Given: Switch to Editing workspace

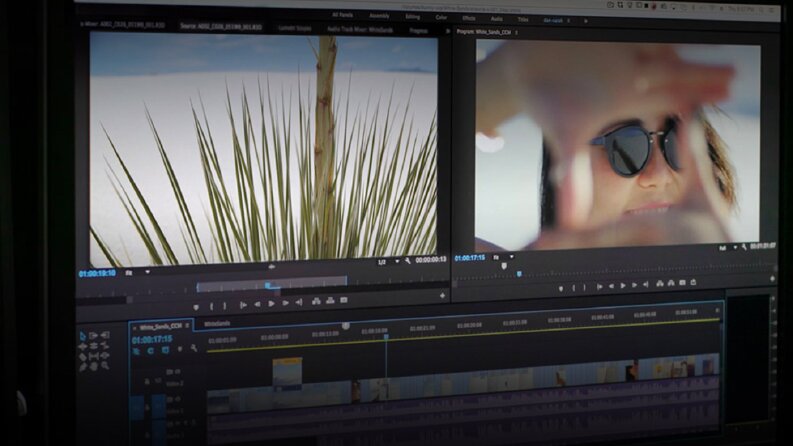Looking at the screenshot, I should (413, 17).
